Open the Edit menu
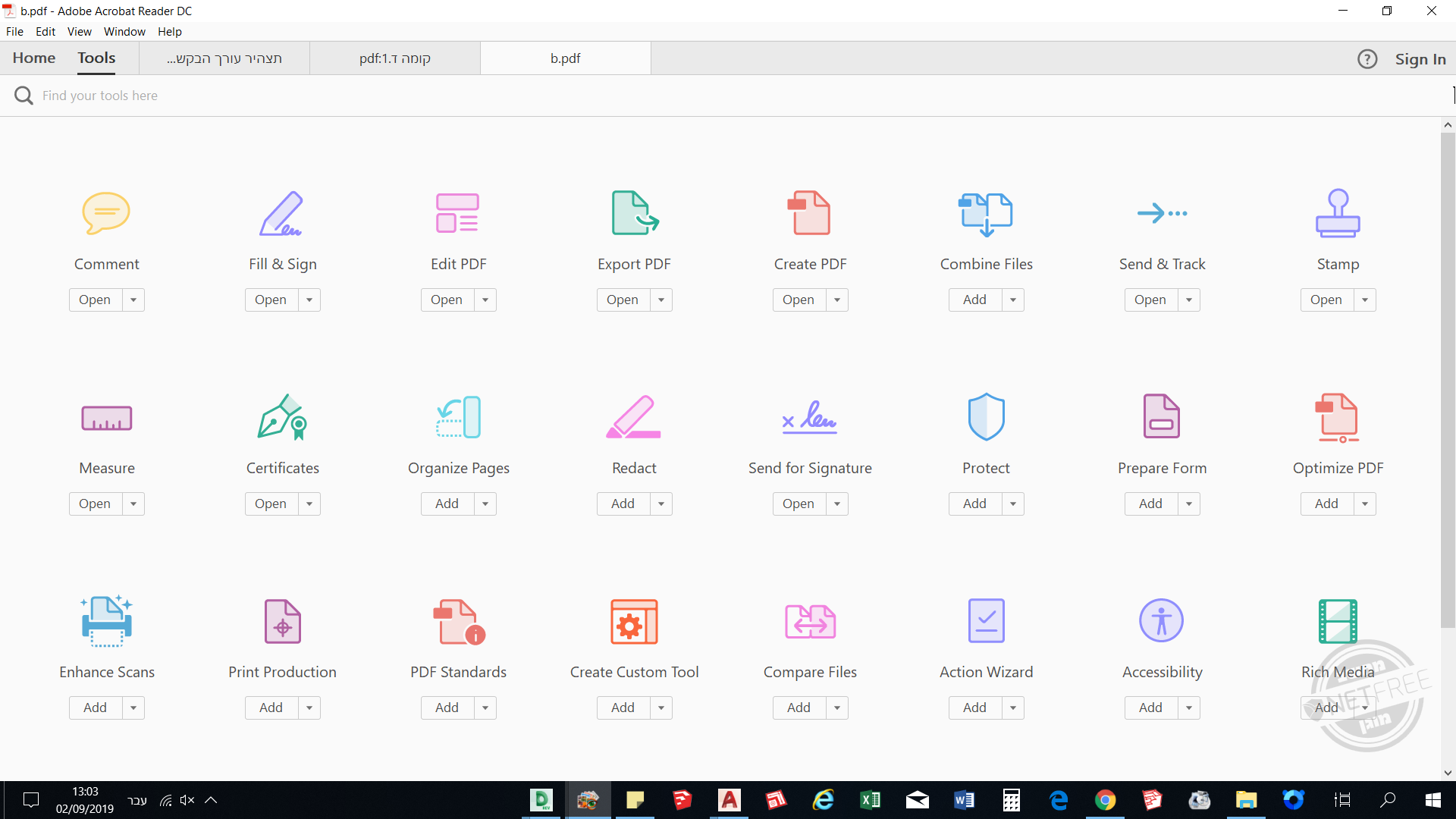The image size is (1456, 819). click(x=45, y=31)
